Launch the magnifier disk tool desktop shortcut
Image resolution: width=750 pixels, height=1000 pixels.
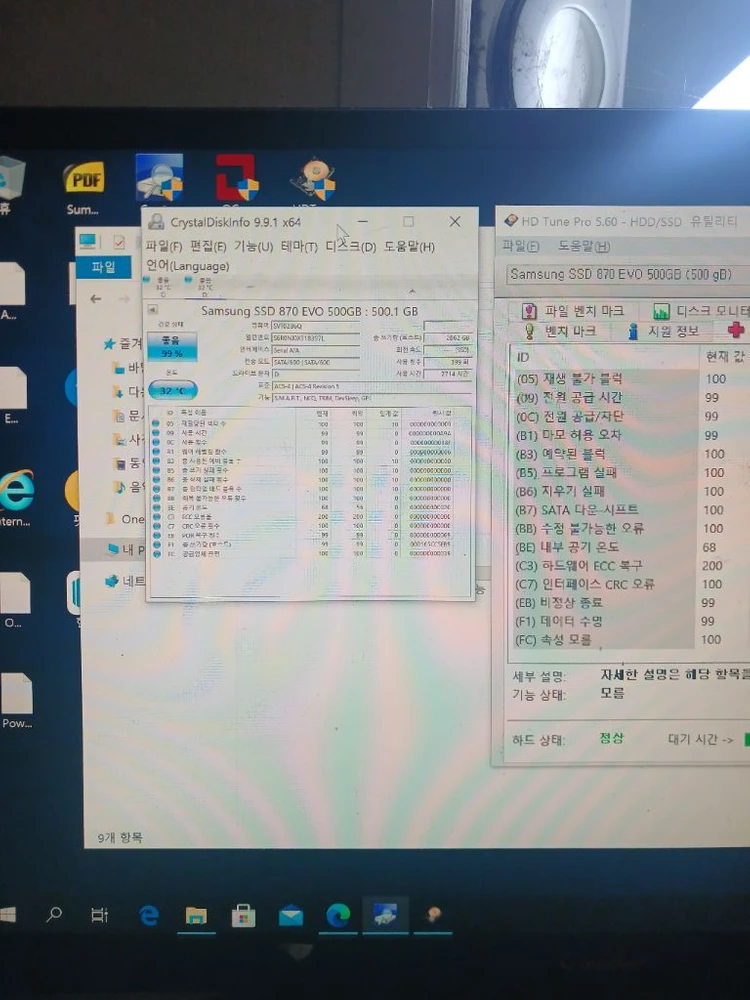(x=159, y=178)
